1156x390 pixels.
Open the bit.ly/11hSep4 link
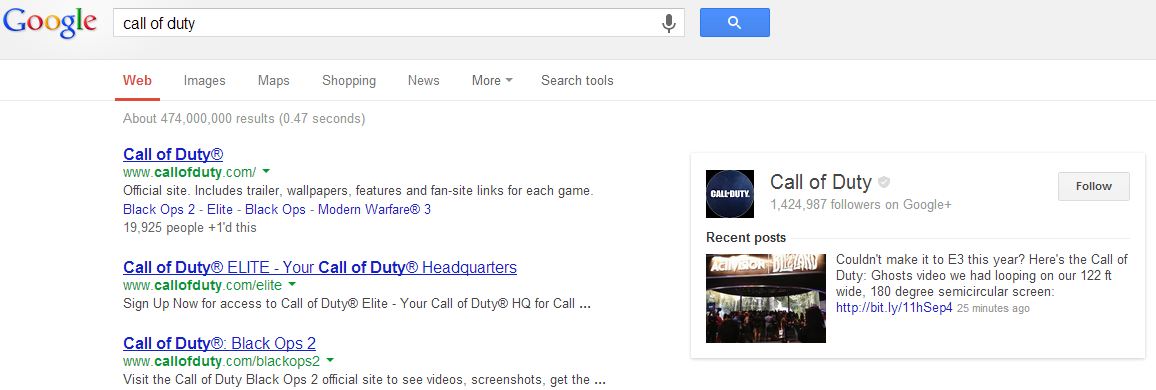tap(894, 307)
